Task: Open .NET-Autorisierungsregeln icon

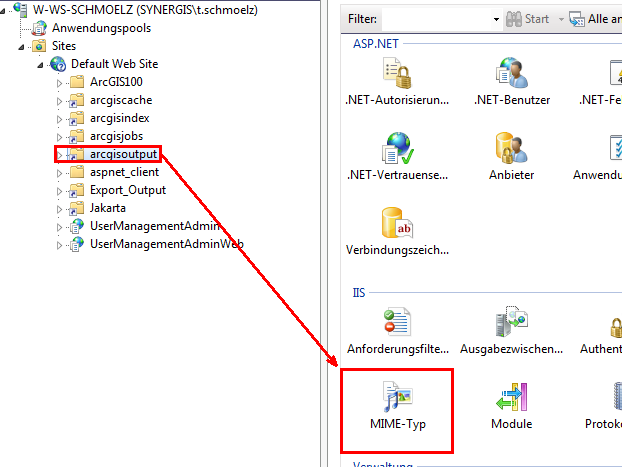Action: (x=397, y=73)
